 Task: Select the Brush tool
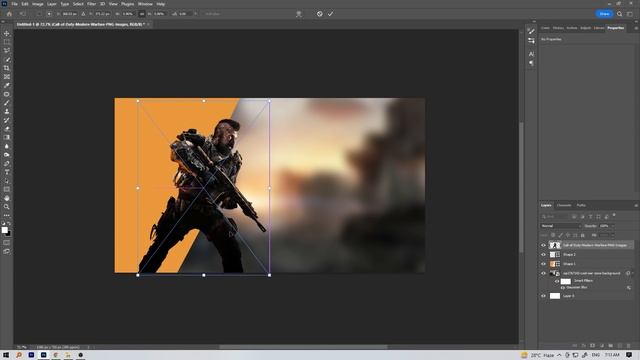pyautogui.click(x=7, y=103)
